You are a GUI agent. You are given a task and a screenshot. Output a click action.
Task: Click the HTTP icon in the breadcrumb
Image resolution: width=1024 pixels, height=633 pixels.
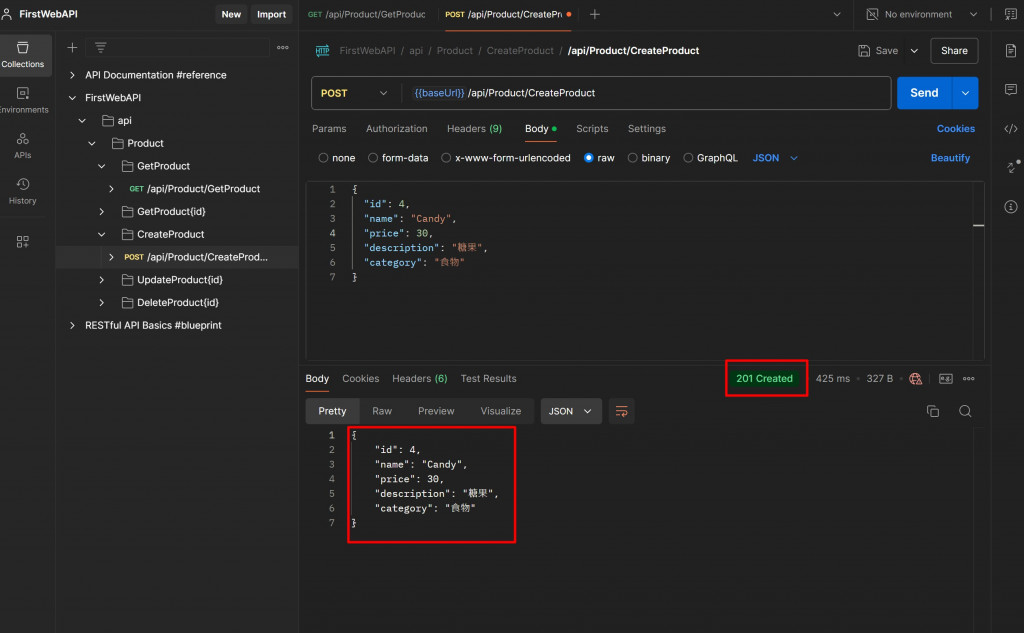pyautogui.click(x=323, y=51)
